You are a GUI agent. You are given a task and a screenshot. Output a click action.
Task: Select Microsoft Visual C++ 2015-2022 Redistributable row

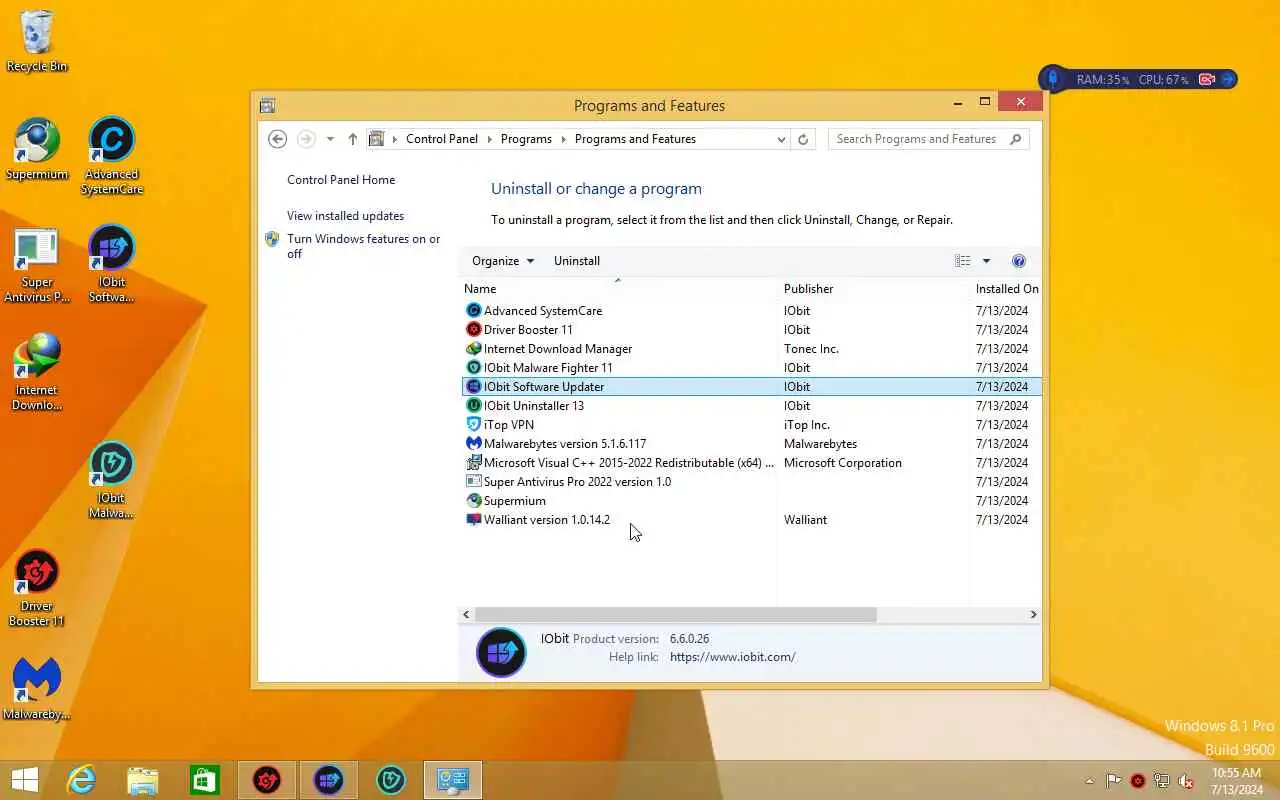[x=750, y=463]
